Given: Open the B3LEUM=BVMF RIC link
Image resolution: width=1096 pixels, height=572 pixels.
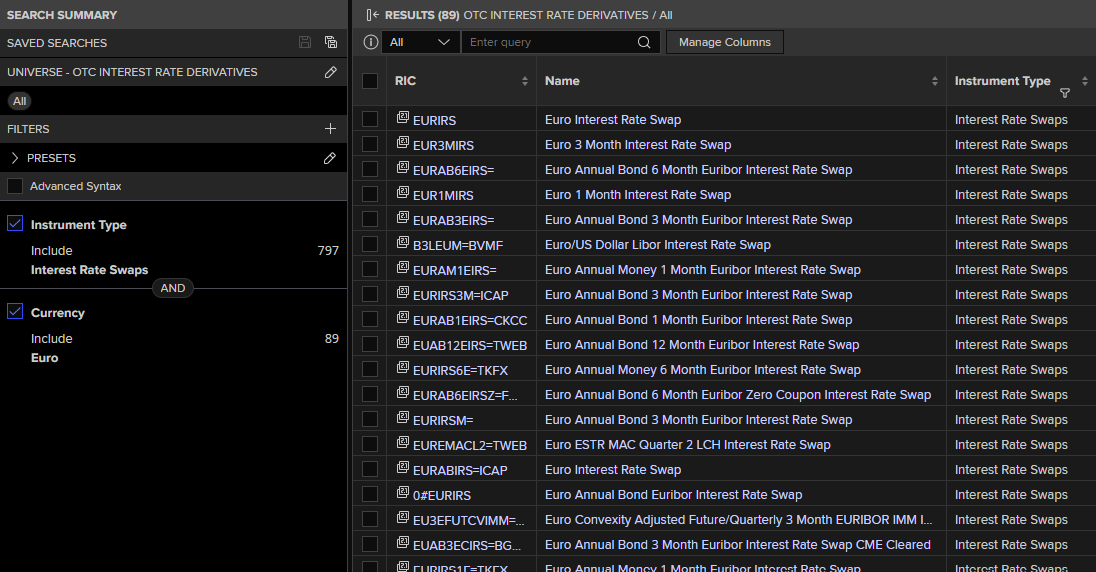Looking at the screenshot, I should pos(458,245).
